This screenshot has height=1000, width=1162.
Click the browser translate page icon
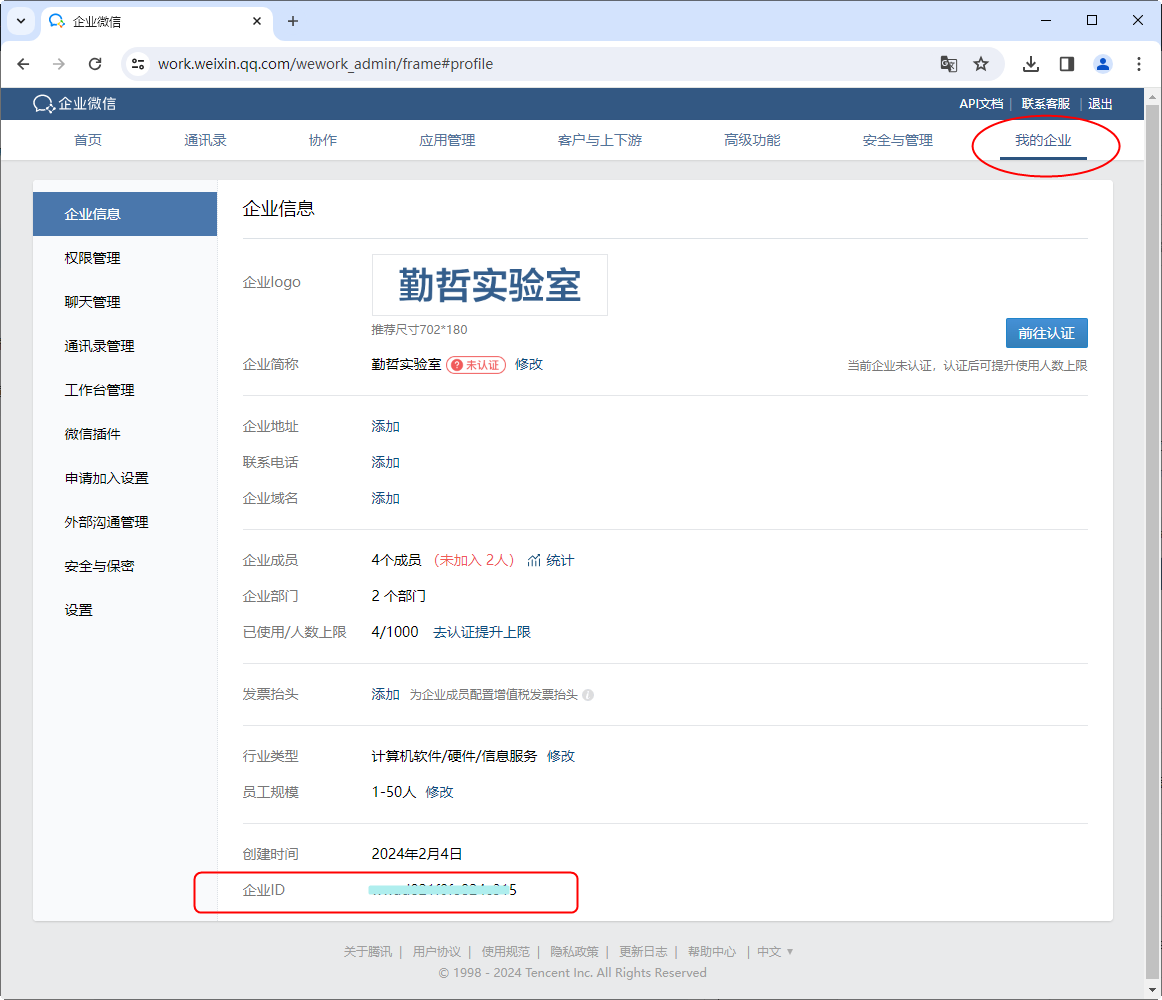pyautogui.click(x=948, y=64)
